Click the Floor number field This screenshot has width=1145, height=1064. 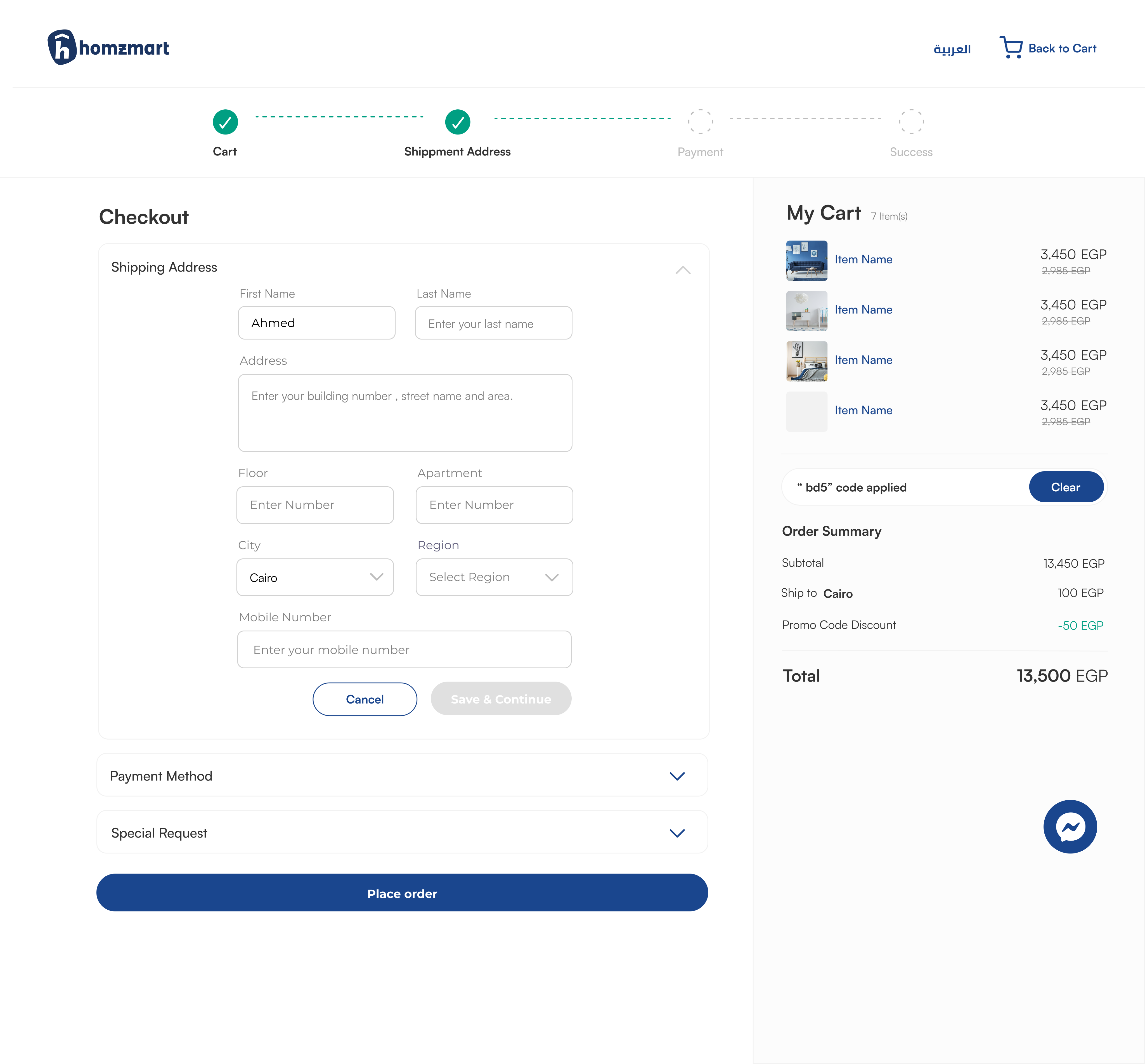(x=315, y=505)
